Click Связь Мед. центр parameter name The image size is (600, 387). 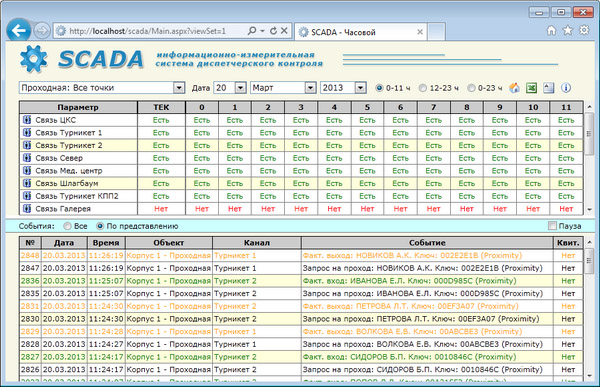coord(69,171)
